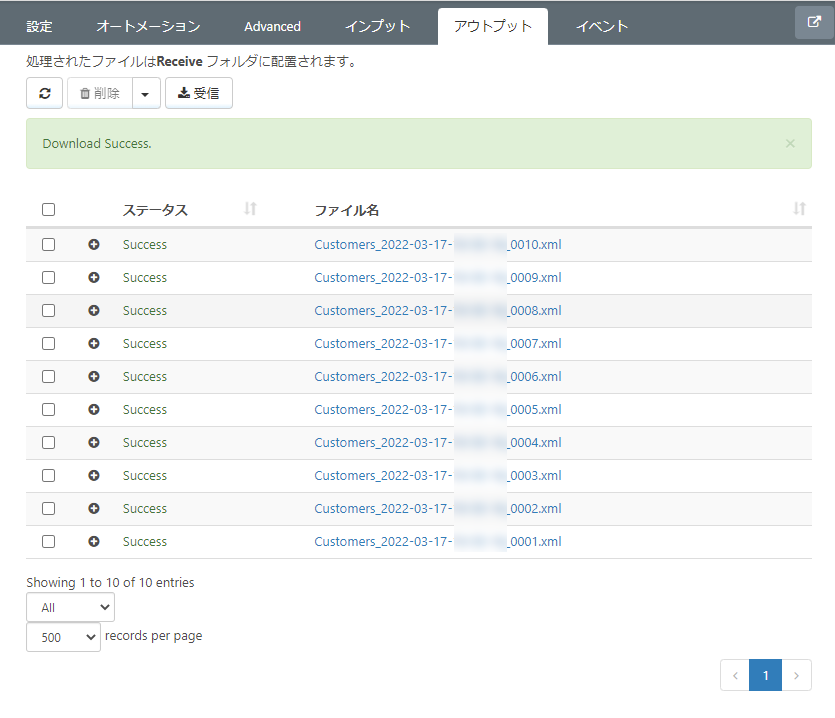Switch to the インプット tab

point(378,26)
